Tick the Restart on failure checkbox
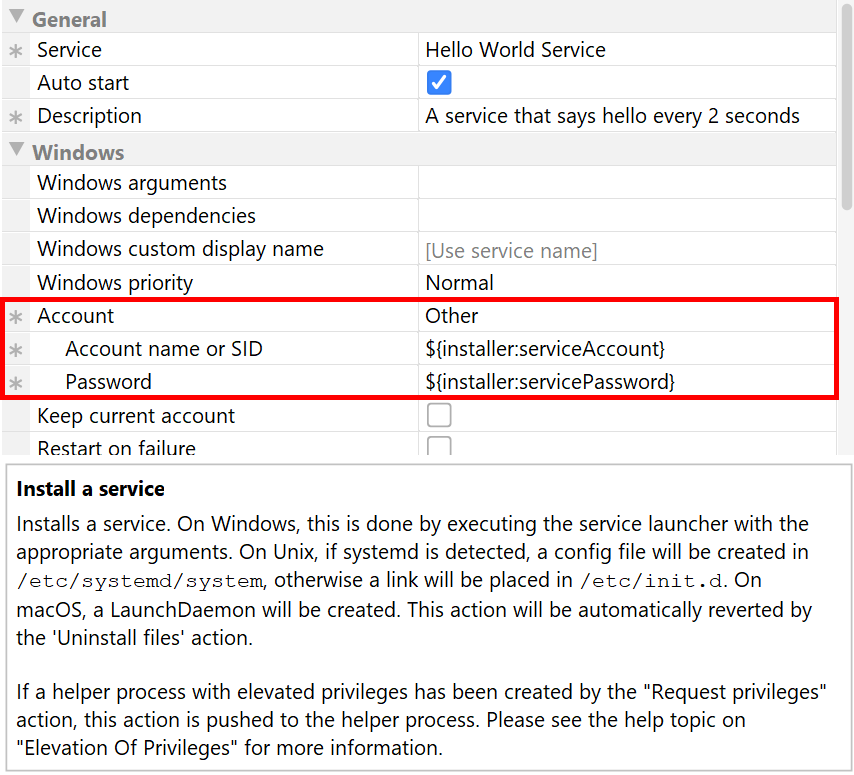 (439, 447)
